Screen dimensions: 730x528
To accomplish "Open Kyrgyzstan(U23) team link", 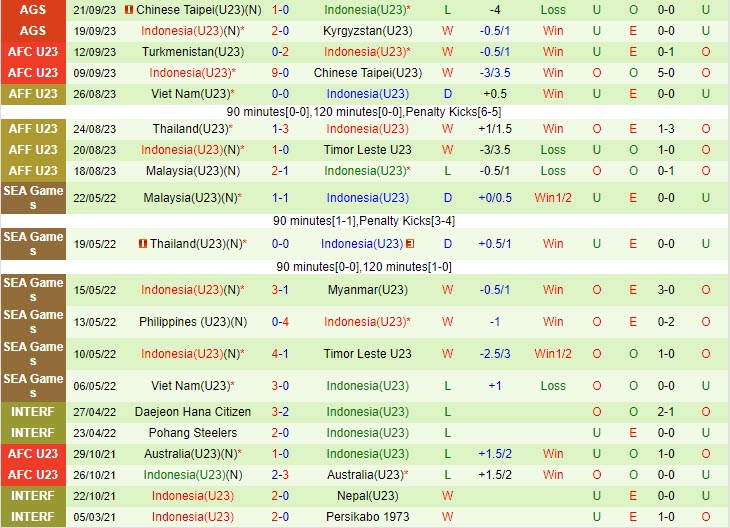I will tap(368, 31).
